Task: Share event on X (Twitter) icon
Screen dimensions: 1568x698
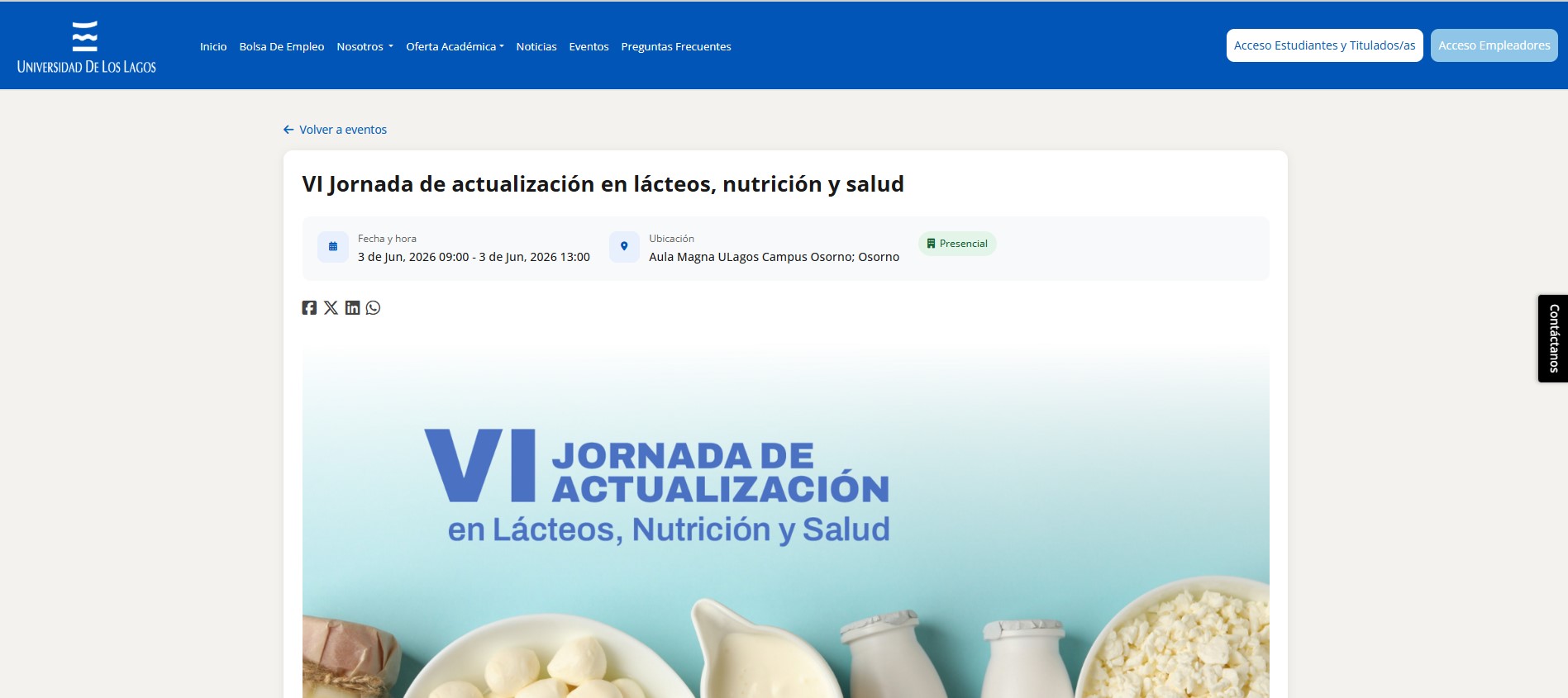Action: coord(331,308)
